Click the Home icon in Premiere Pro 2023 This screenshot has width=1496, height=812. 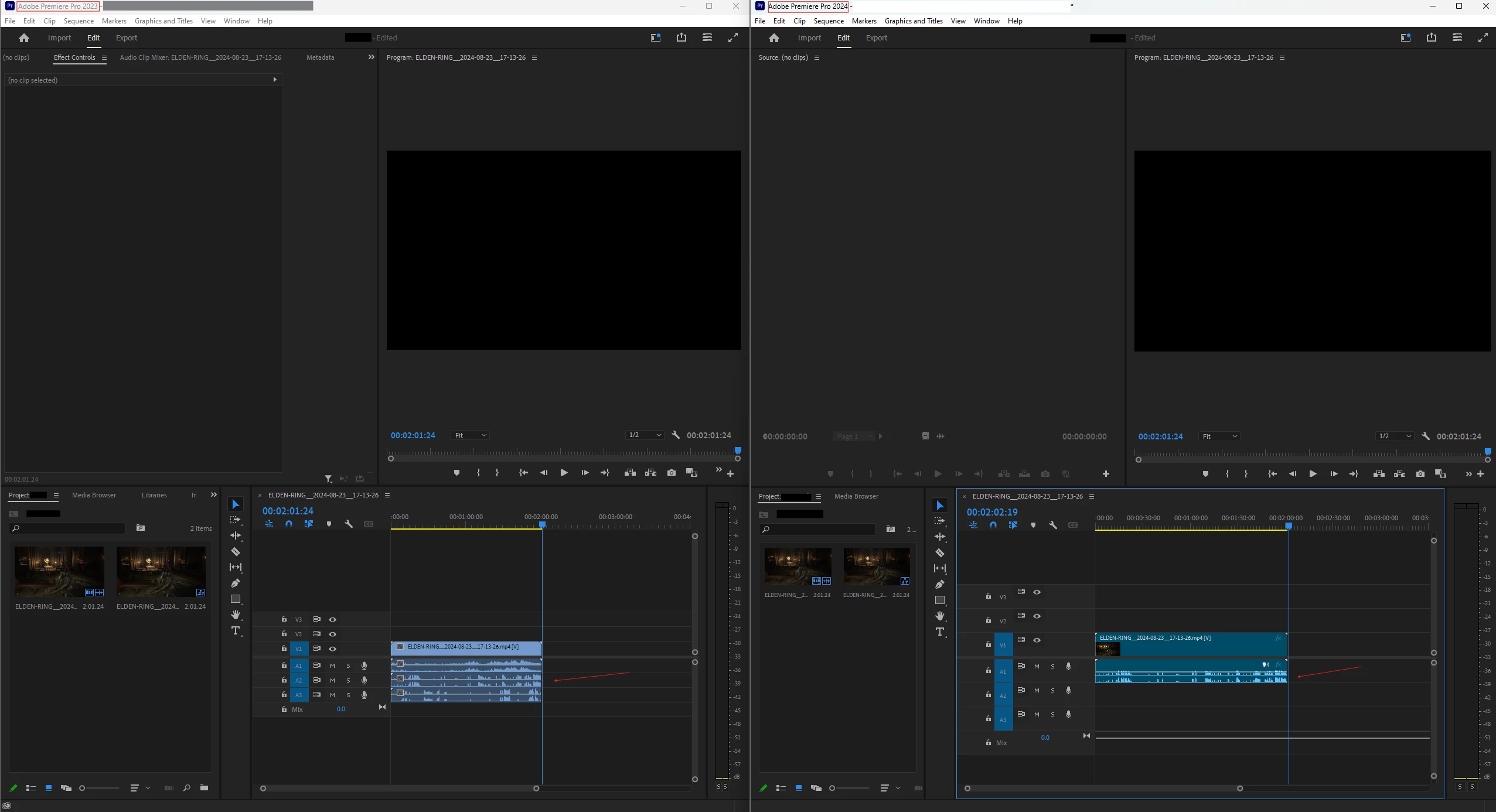pos(24,37)
